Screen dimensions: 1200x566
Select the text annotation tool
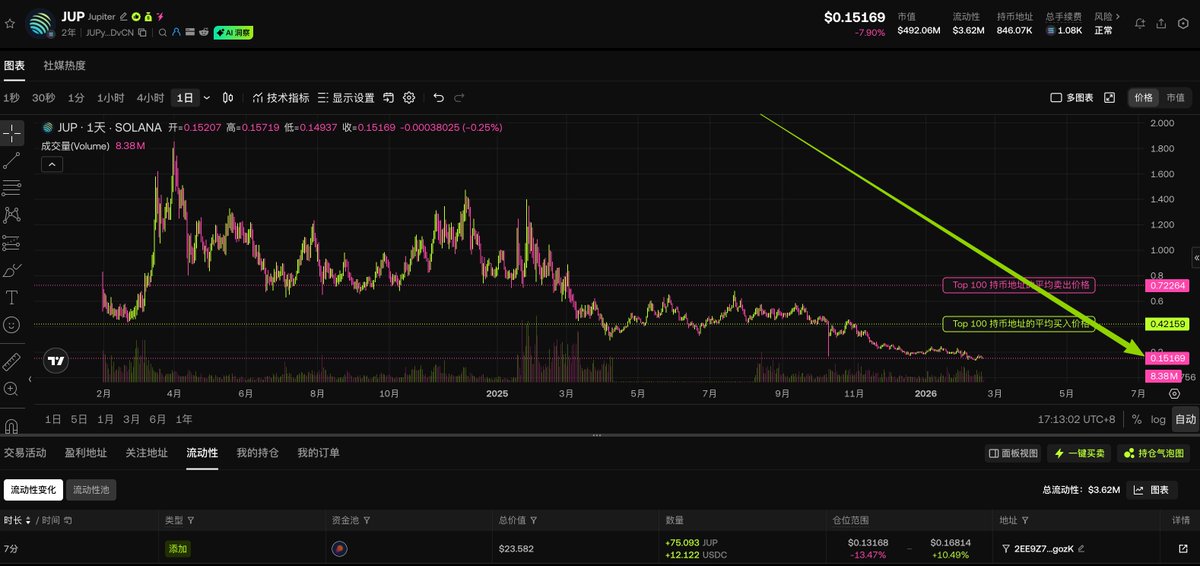pos(12,297)
